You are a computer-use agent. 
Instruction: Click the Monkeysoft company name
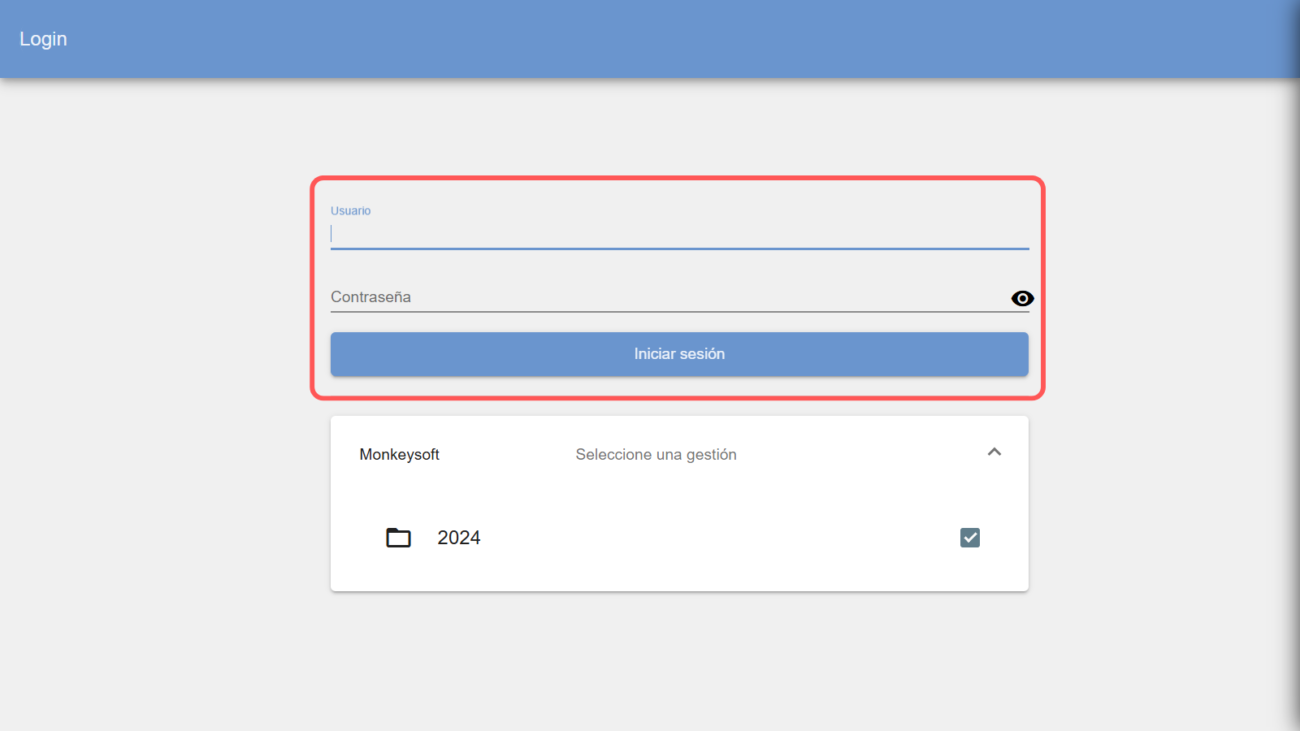coord(400,454)
